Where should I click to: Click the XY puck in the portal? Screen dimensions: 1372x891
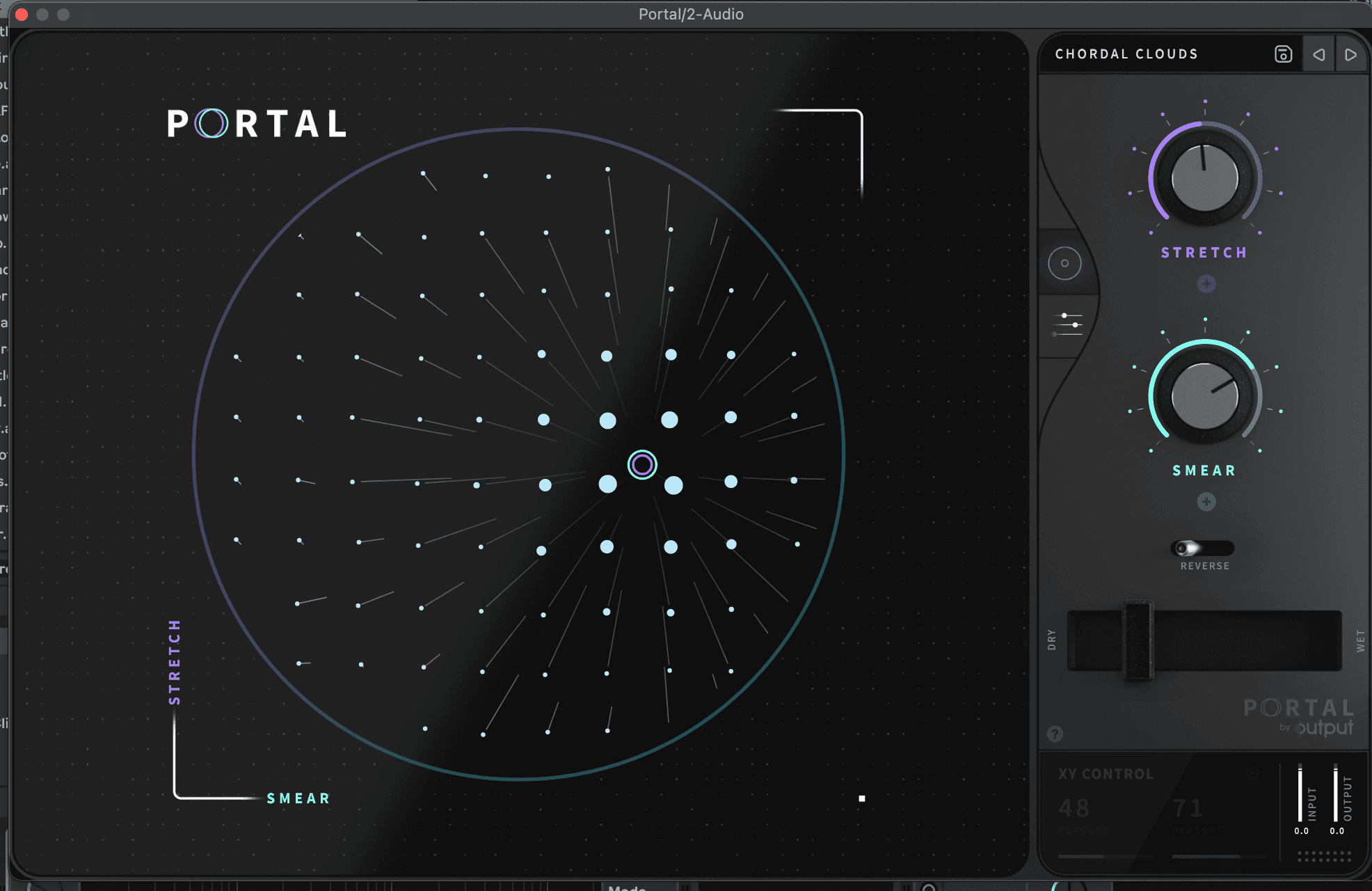click(x=642, y=464)
